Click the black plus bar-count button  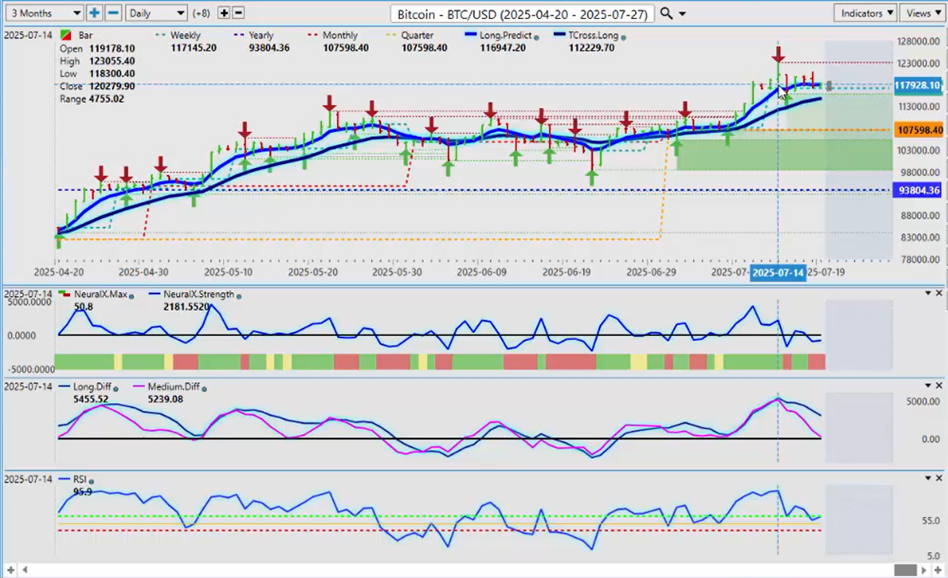click(x=224, y=13)
